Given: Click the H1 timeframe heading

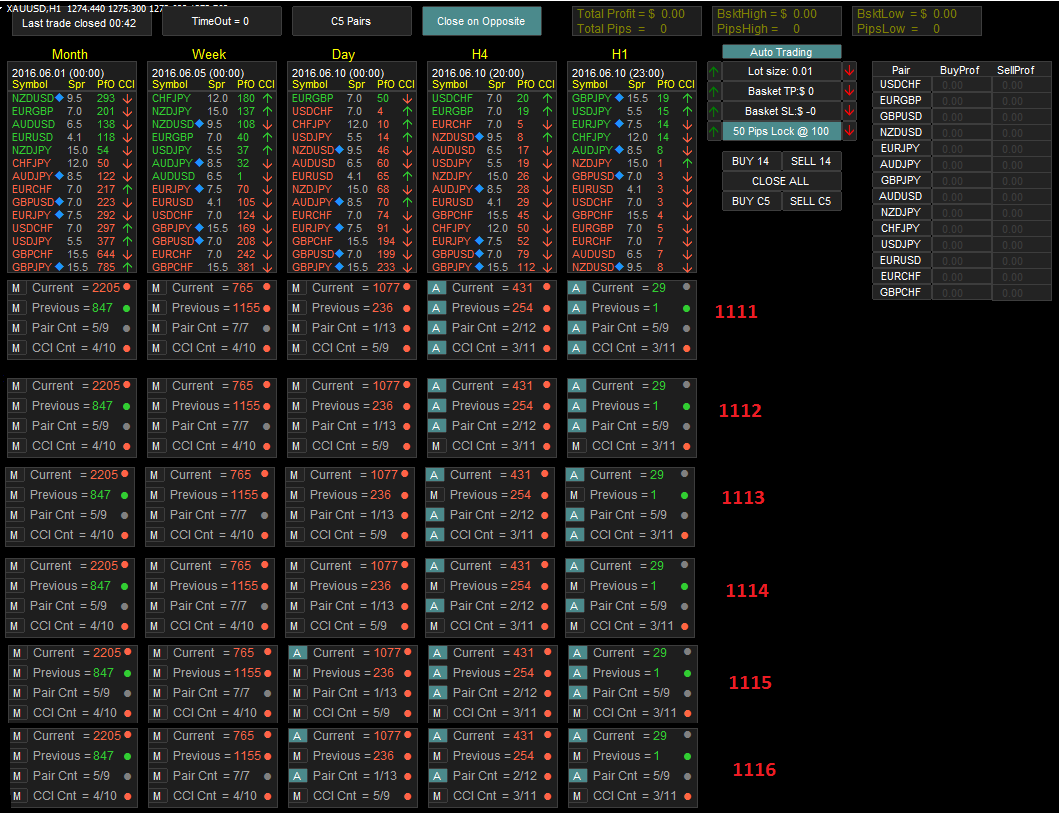Looking at the screenshot, I should click(619, 54).
